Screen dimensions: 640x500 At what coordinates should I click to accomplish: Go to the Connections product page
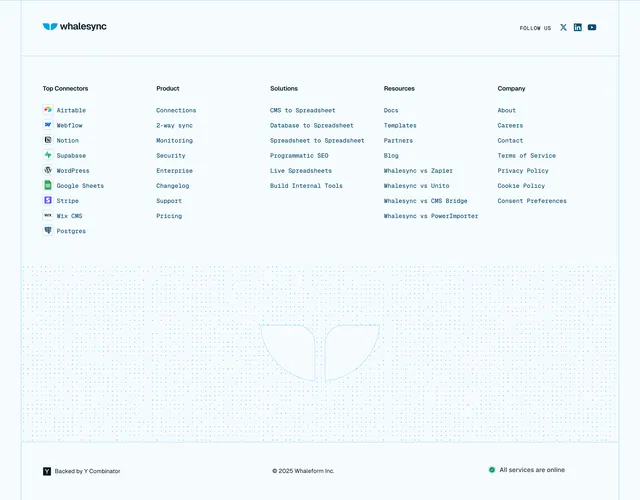pos(176,110)
